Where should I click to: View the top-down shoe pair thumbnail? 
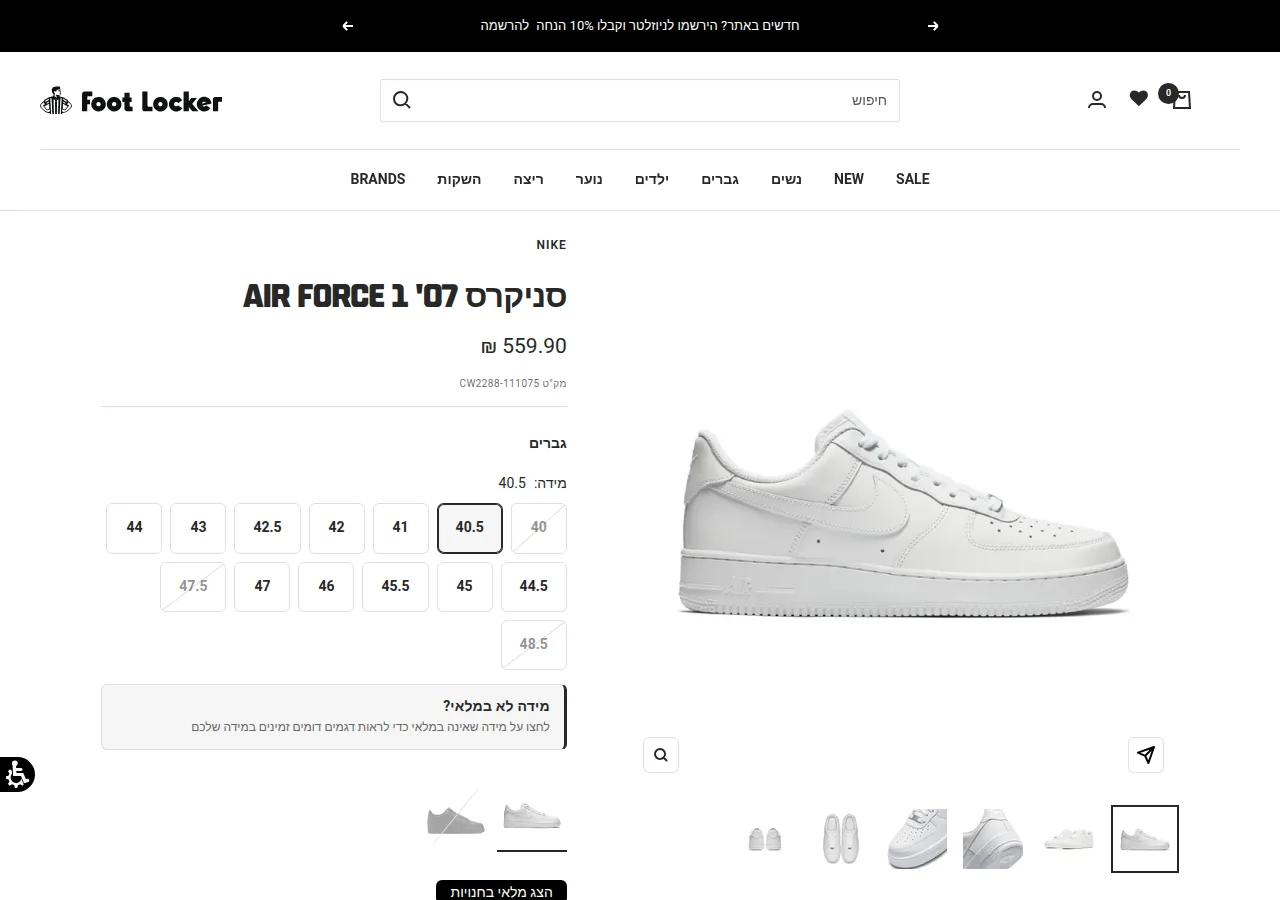839,839
